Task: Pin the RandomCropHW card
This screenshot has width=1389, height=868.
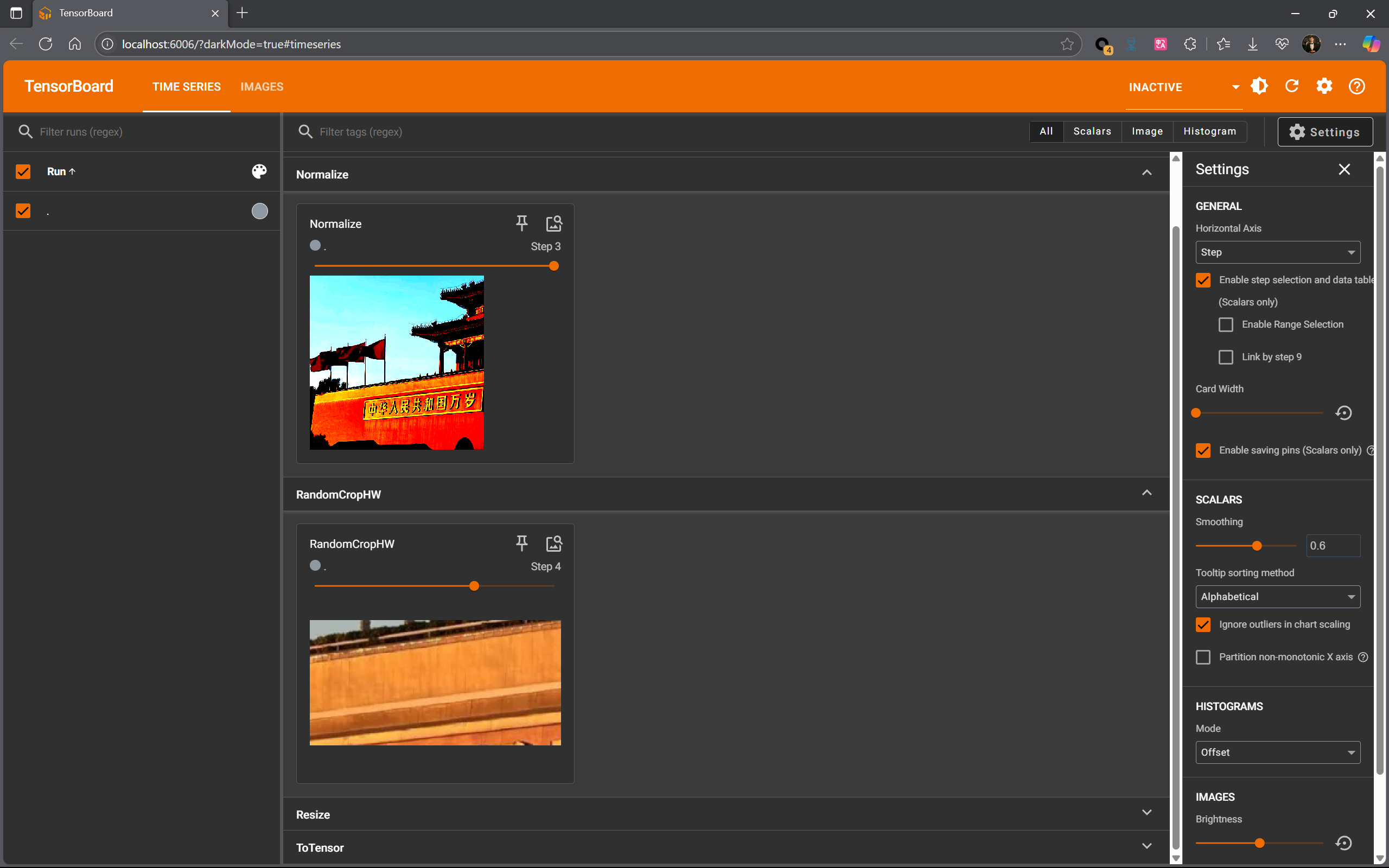Action: 521,543
